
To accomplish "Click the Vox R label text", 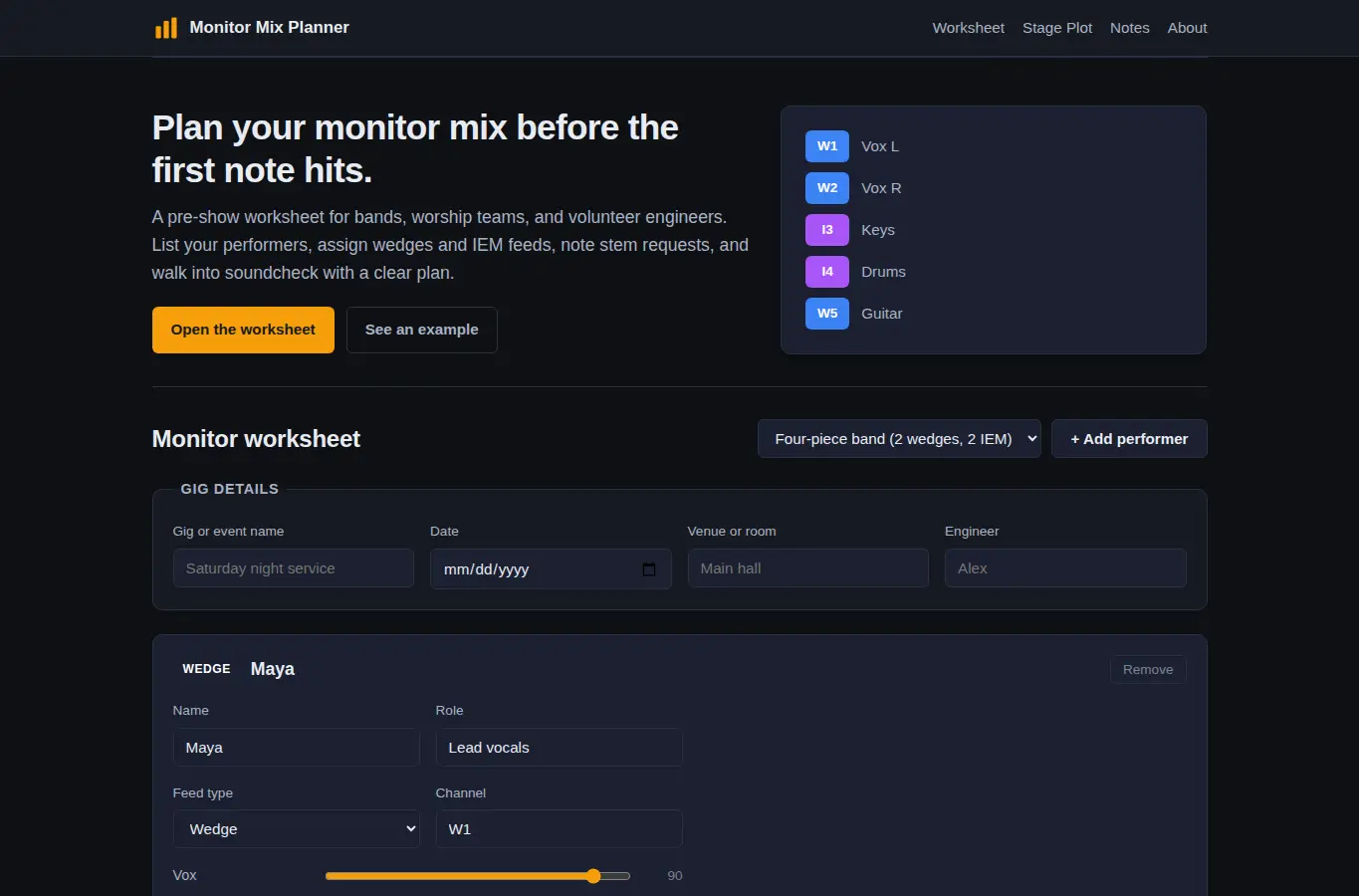I will (x=881, y=188).
